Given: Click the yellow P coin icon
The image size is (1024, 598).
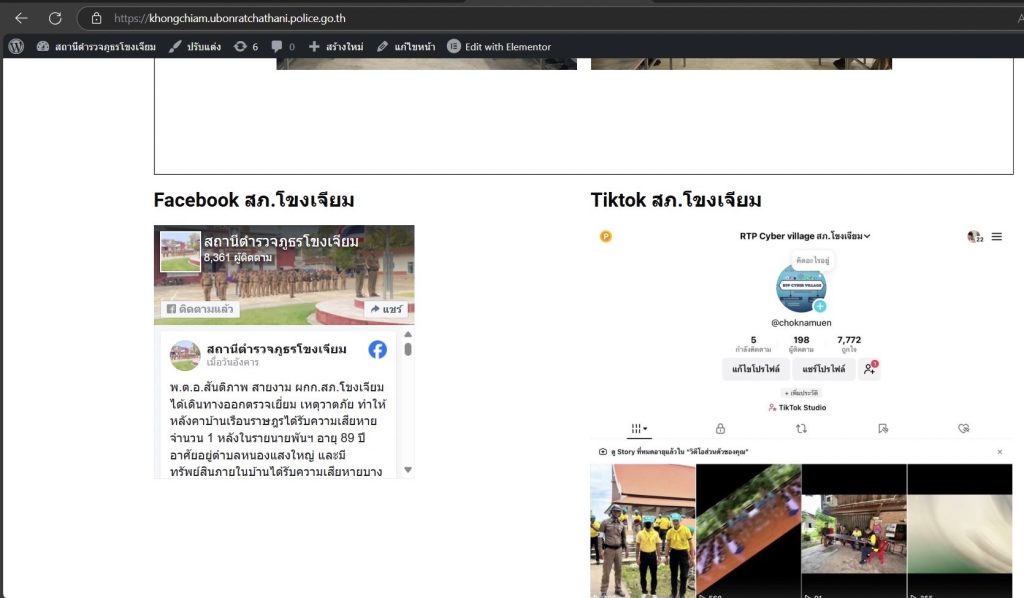Looking at the screenshot, I should point(605,237).
